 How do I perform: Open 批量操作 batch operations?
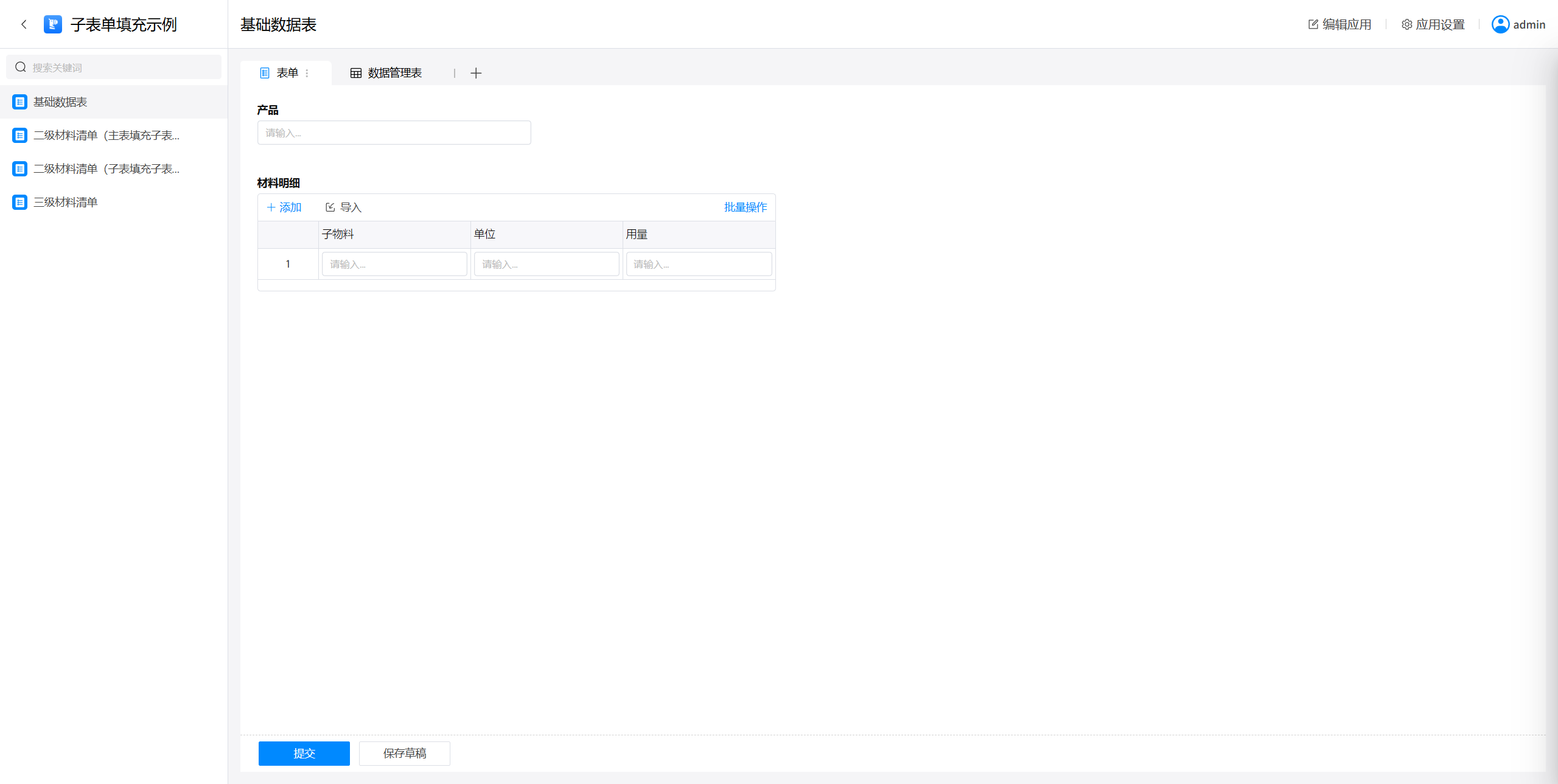coord(745,207)
